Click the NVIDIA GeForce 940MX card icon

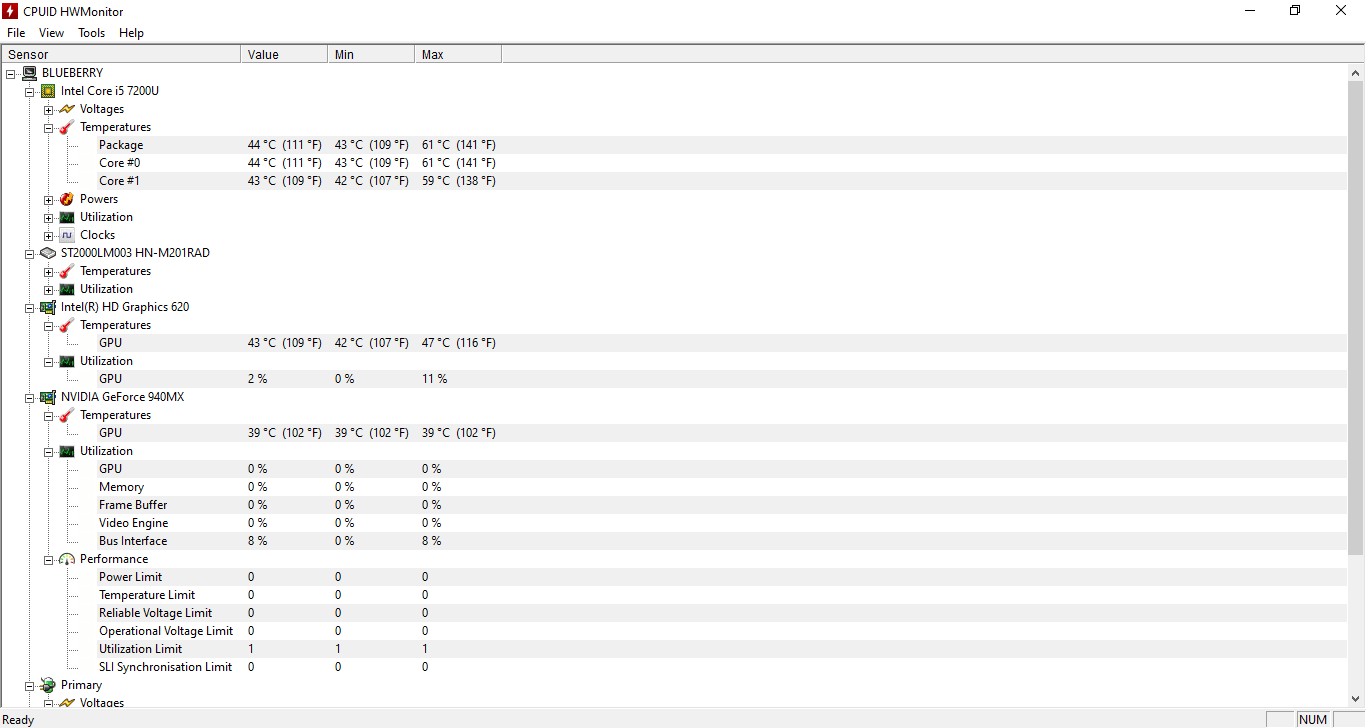(x=48, y=397)
